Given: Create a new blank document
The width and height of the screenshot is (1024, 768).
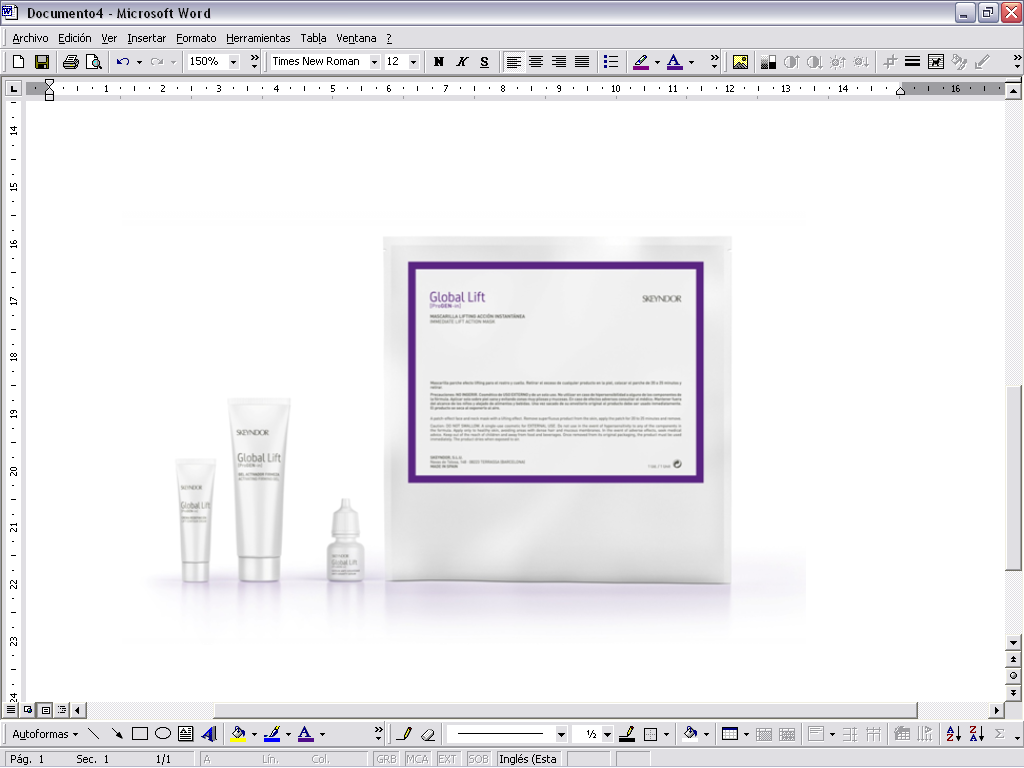Looking at the screenshot, I should pyautogui.click(x=18, y=62).
